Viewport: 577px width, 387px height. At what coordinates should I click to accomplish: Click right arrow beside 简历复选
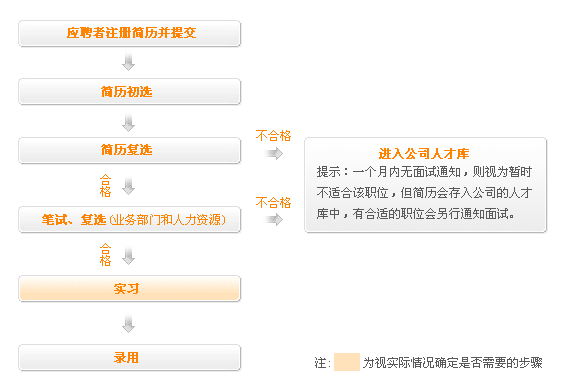point(274,153)
